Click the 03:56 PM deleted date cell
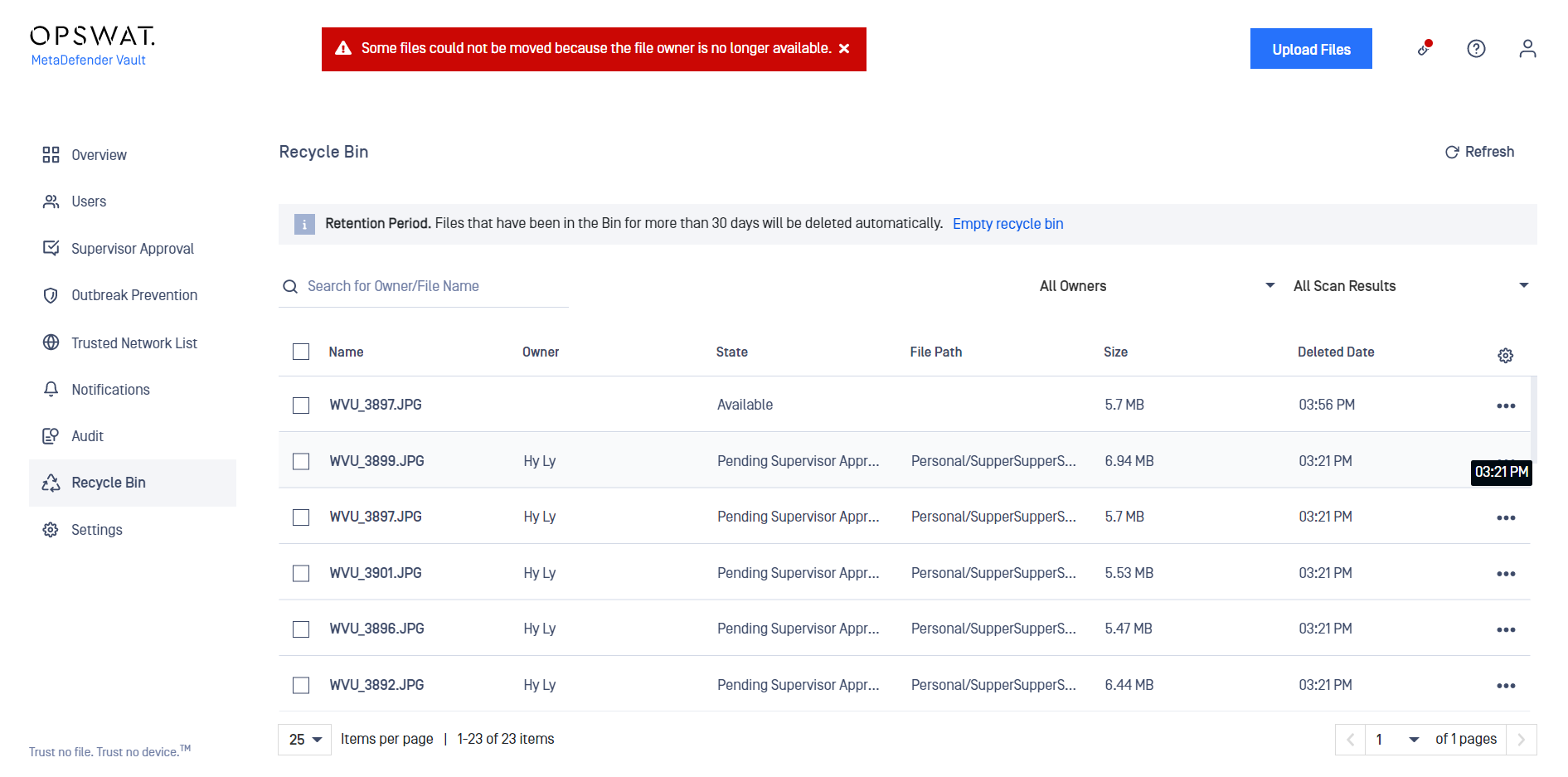The height and width of the screenshot is (777, 1568). click(1327, 405)
